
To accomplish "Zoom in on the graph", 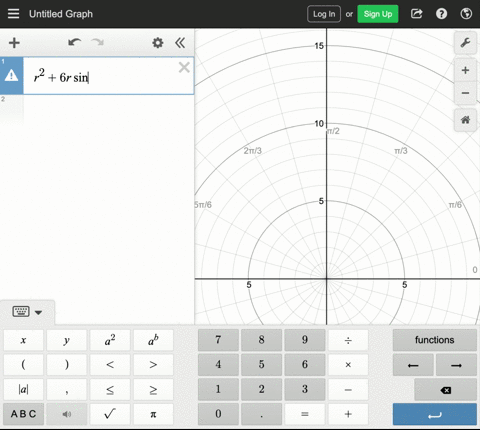I will (x=465, y=70).
